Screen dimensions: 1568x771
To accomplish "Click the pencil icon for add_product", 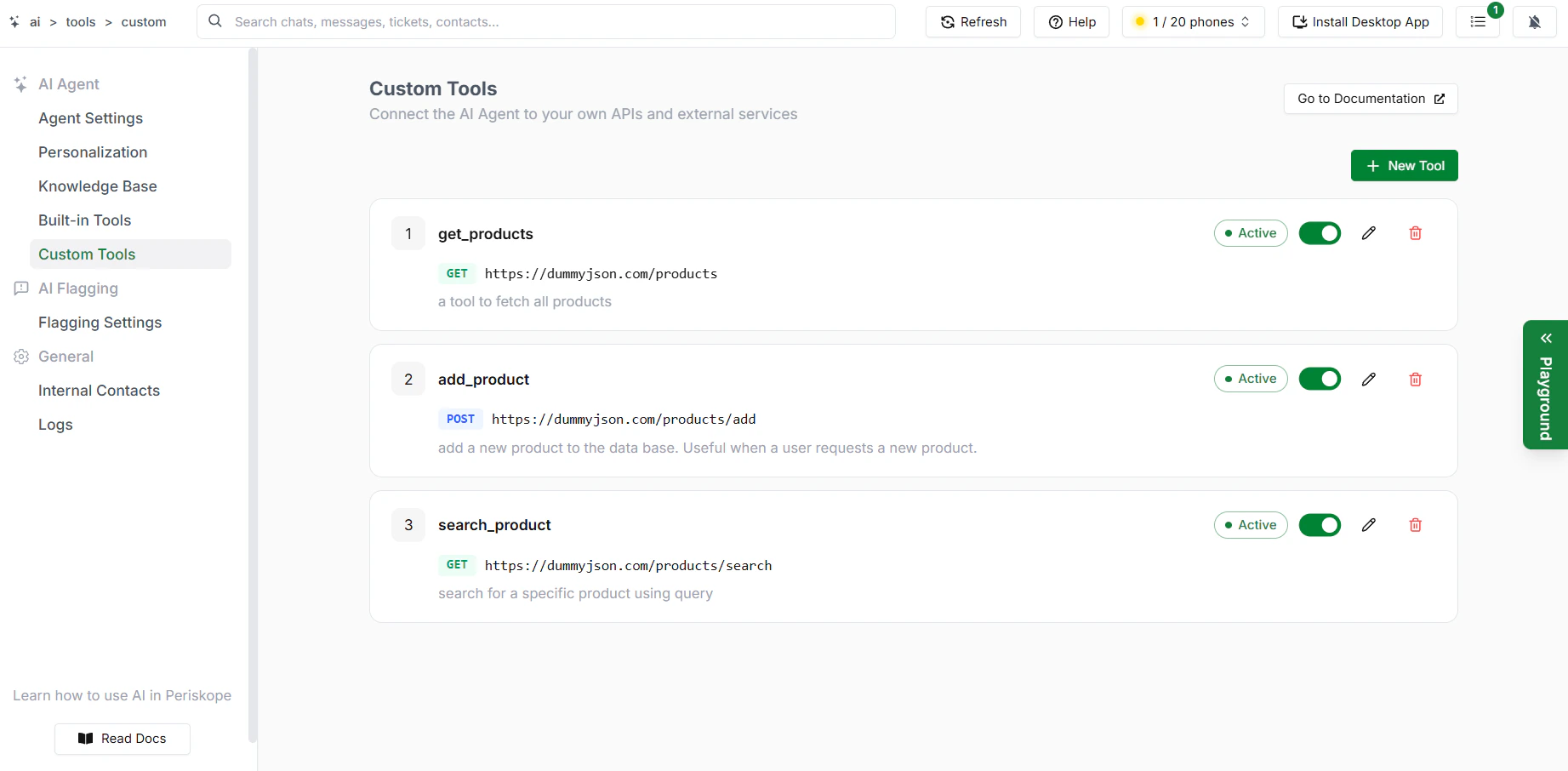I will pyautogui.click(x=1368, y=379).
